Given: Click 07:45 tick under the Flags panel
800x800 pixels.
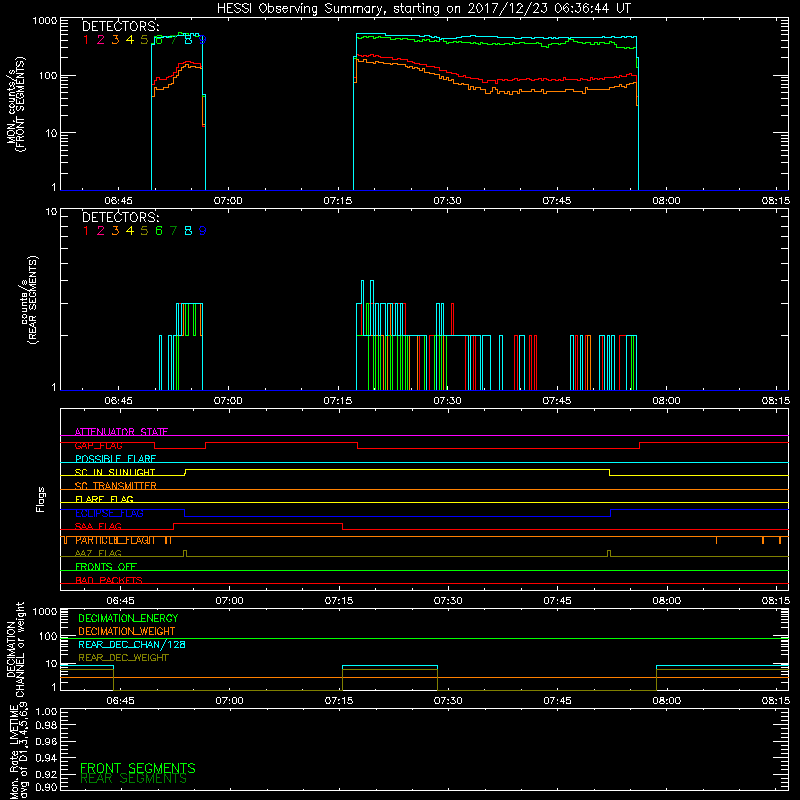Looking at the screenshot, I should [557, 601].
